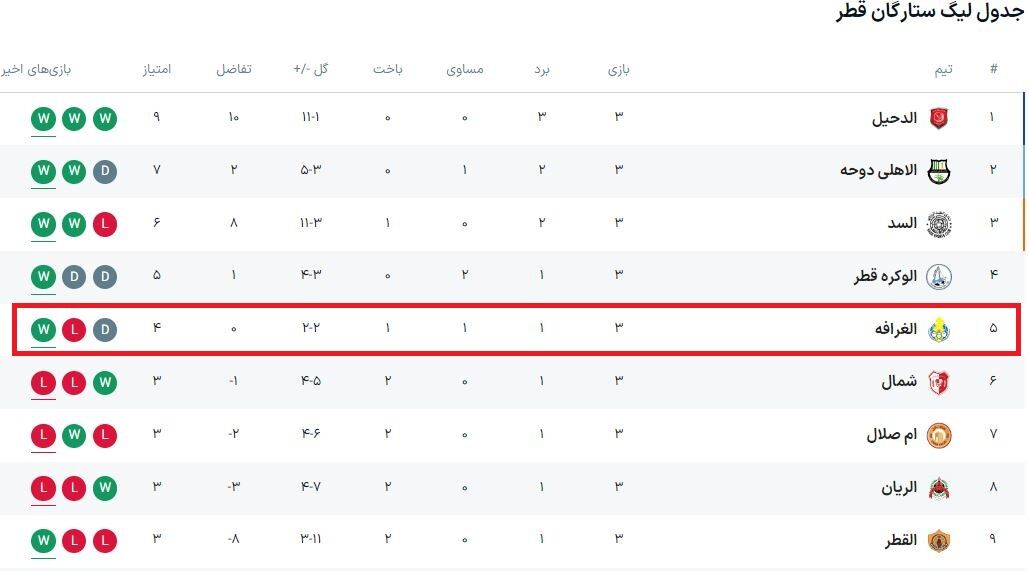Click the red L result in الغرافه row
Viewport: 1029px width, 571px height.
[x=74, y=328]
